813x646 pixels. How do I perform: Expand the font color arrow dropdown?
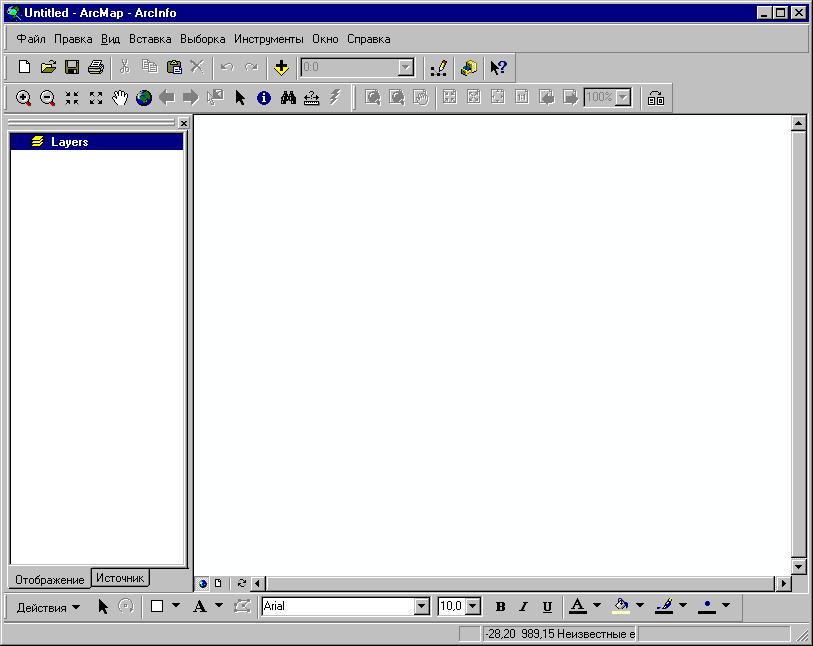coord(597,605)
